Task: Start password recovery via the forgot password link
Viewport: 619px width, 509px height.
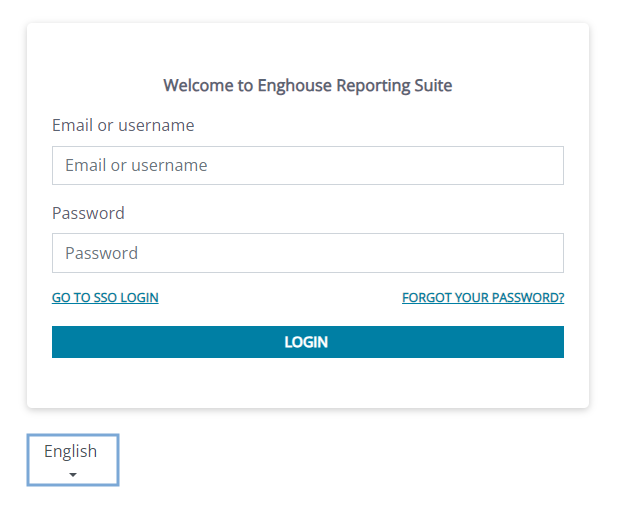Action: (482, 298)
